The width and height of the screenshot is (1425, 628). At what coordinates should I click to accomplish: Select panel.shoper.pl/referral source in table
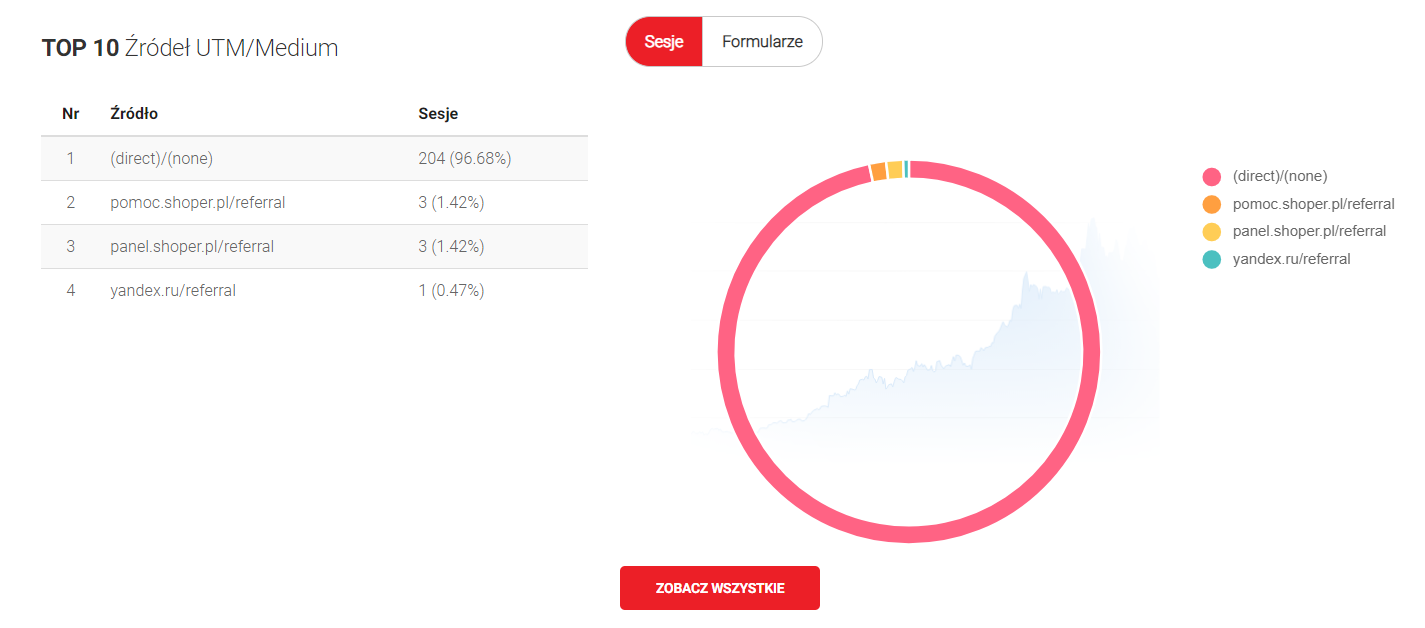click(192, 246)
